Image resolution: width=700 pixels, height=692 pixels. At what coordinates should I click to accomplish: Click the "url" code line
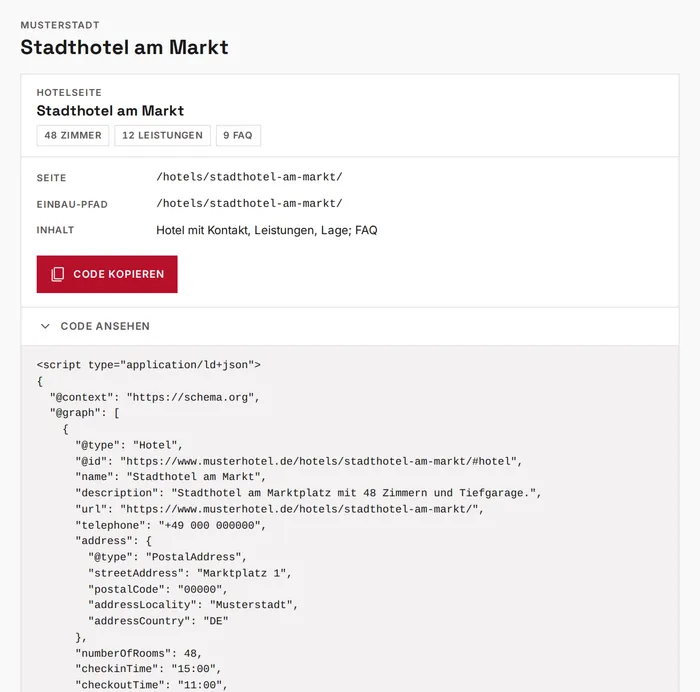279,509
